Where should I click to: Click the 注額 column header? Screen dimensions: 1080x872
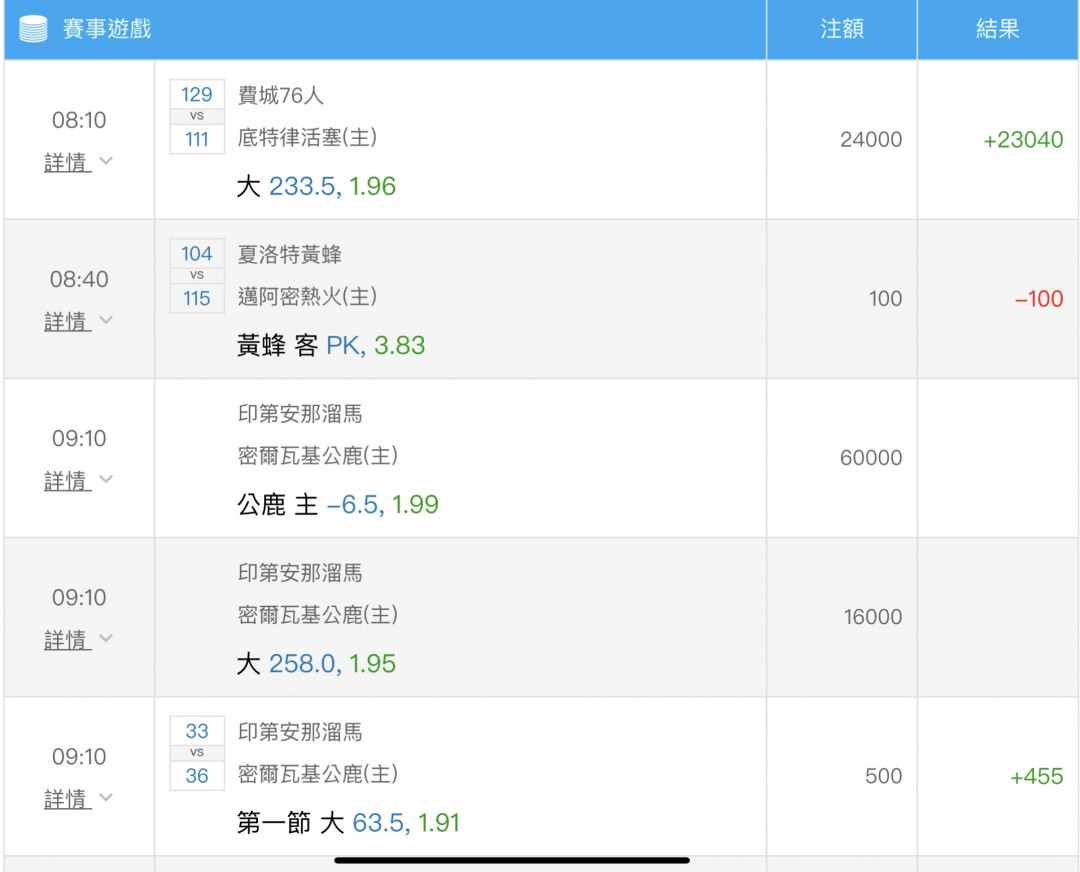coord(842,29)
